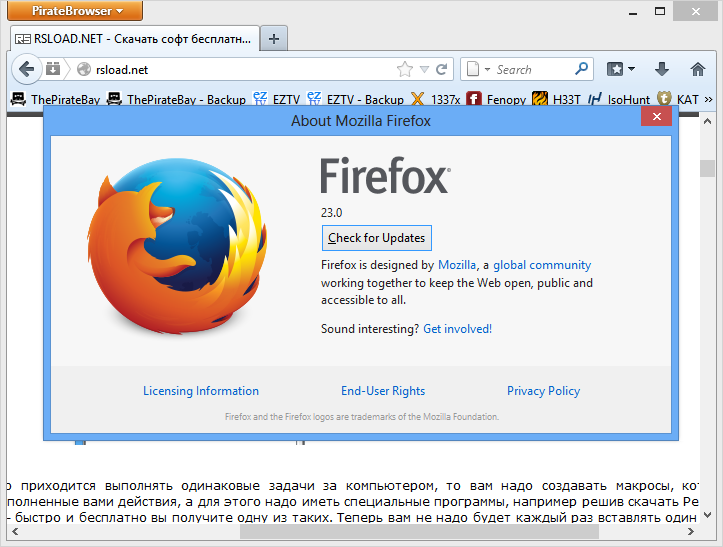The height and width of the screenshot is (547, 723).
Task: Open the Privacy Policy link
Action: click(543, 391)
